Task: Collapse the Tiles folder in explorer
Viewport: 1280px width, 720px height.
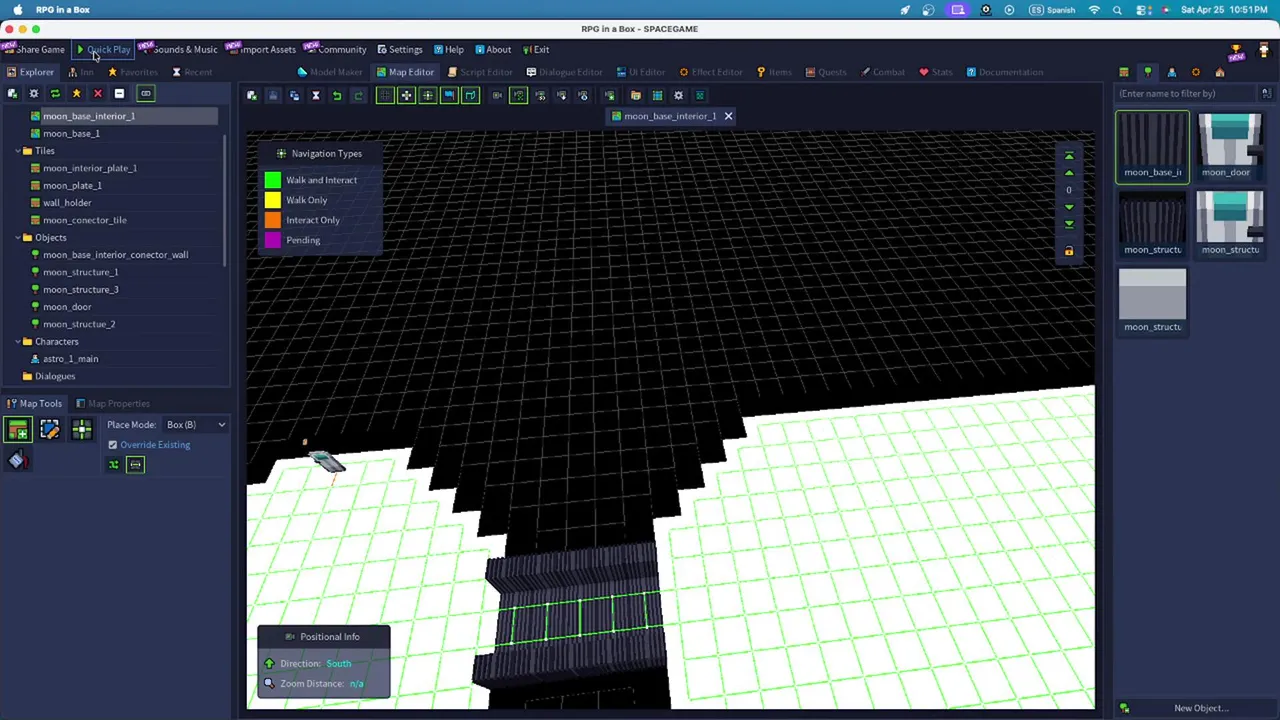Action: coord(18,151)
